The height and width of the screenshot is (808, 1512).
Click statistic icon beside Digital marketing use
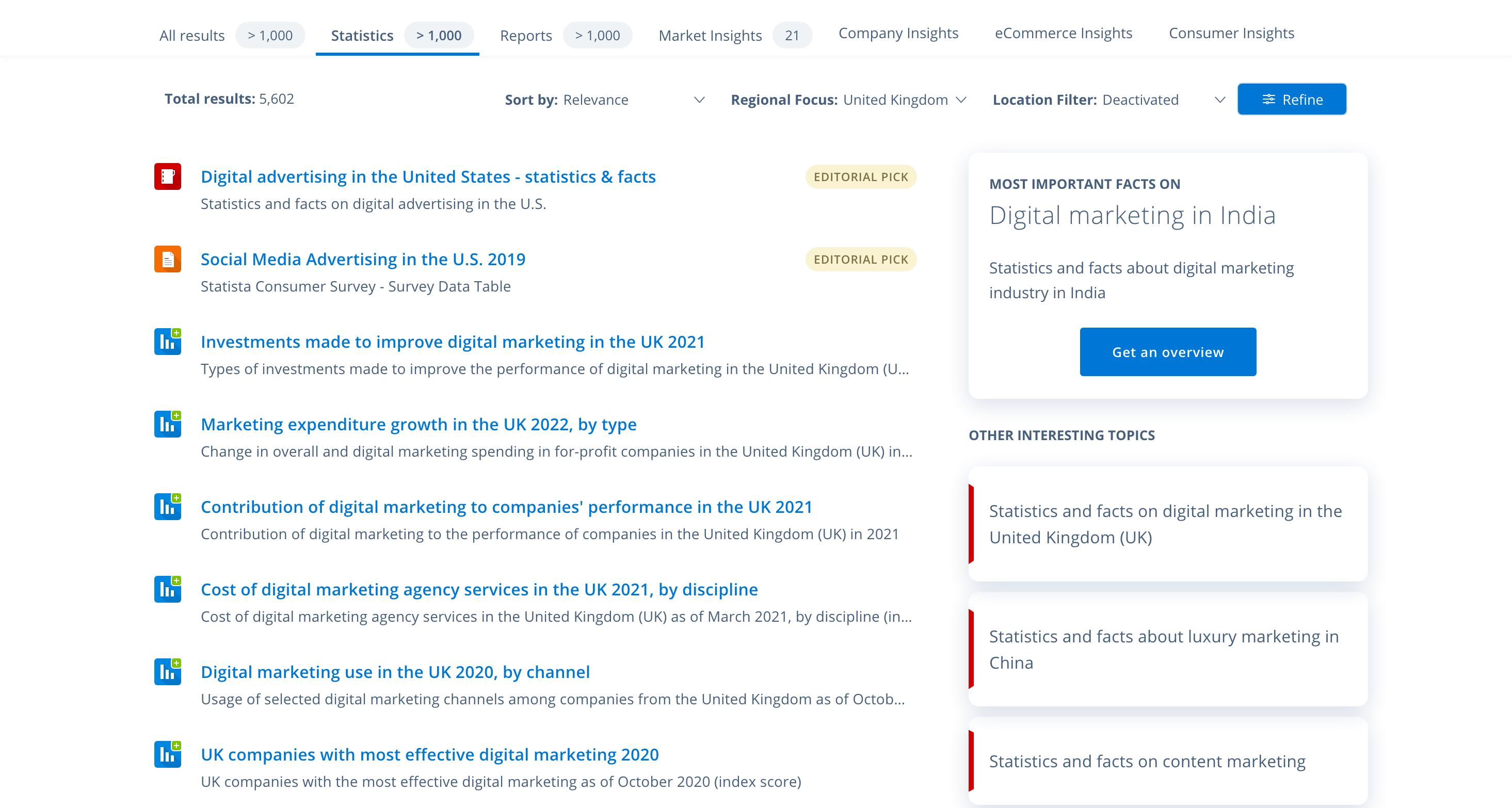point(167,672)
